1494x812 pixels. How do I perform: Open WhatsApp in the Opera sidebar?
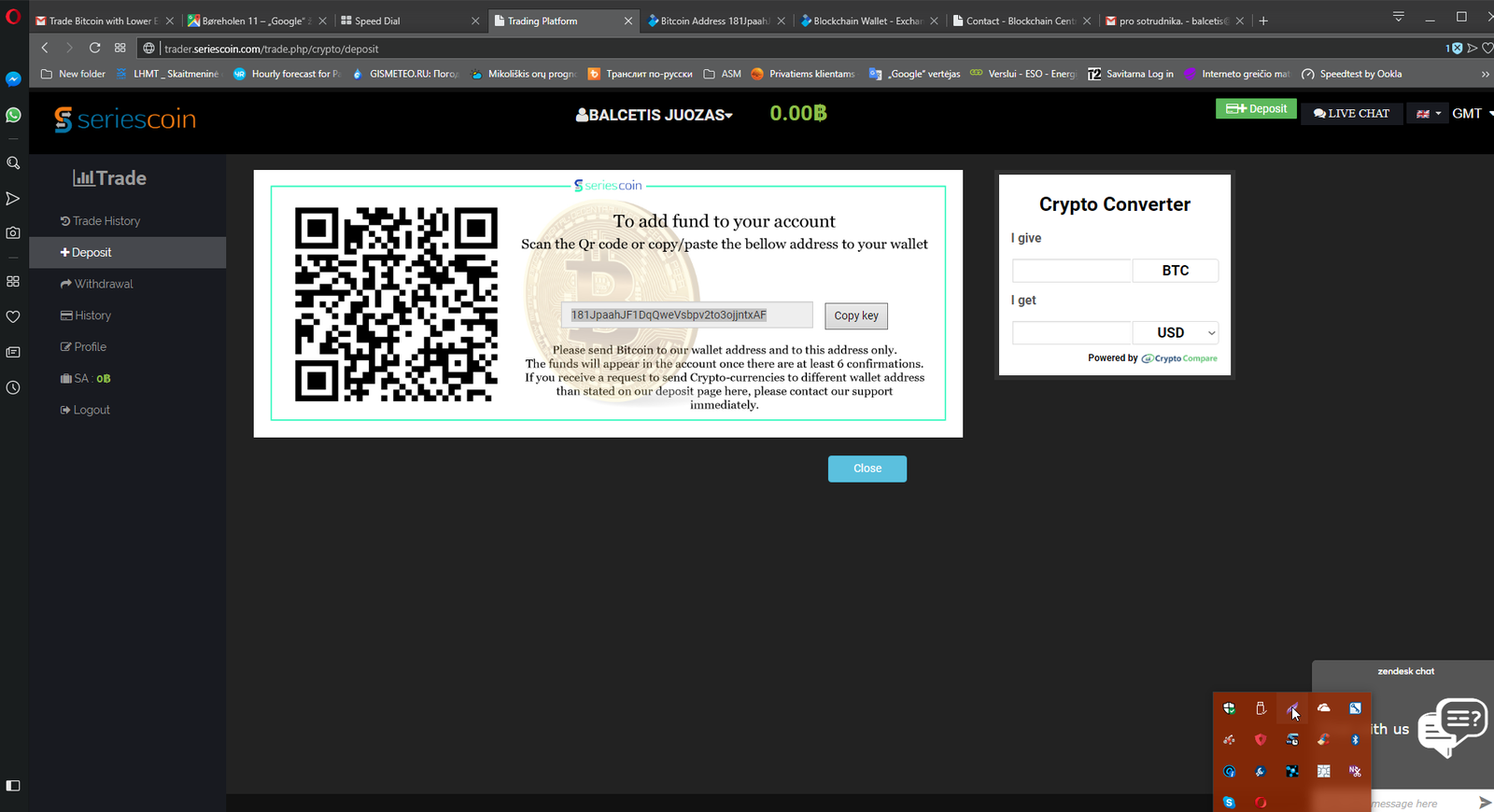[x=13, y=115]
